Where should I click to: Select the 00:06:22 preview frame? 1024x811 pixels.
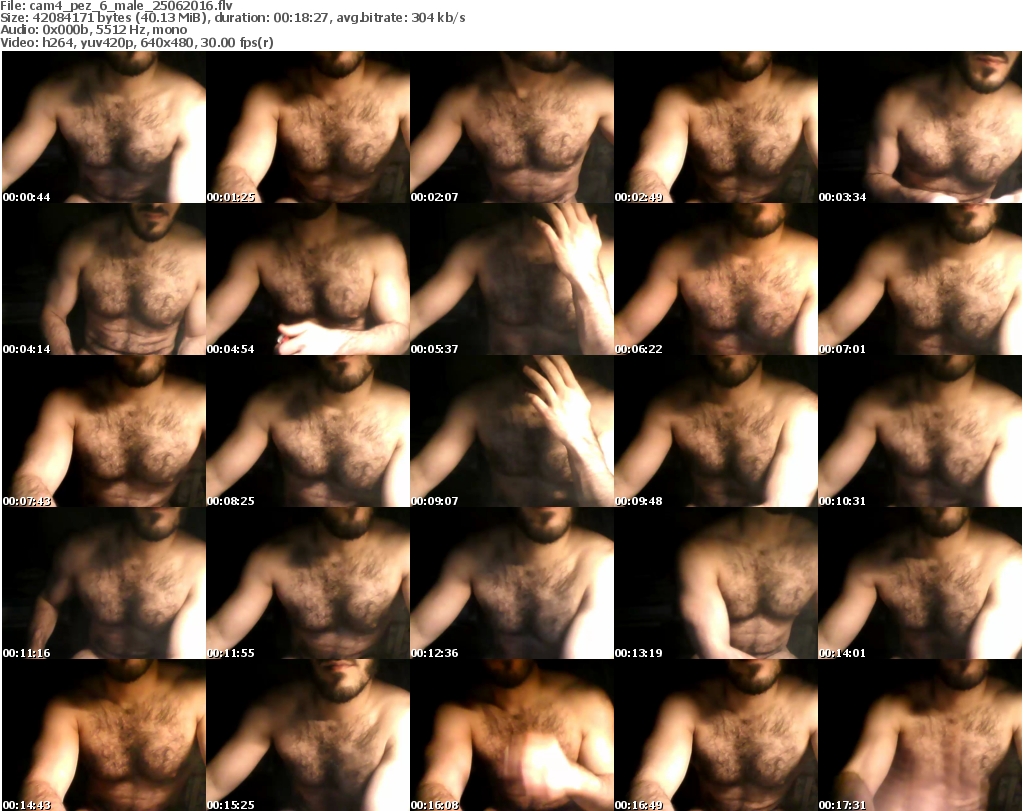(716, 279)
